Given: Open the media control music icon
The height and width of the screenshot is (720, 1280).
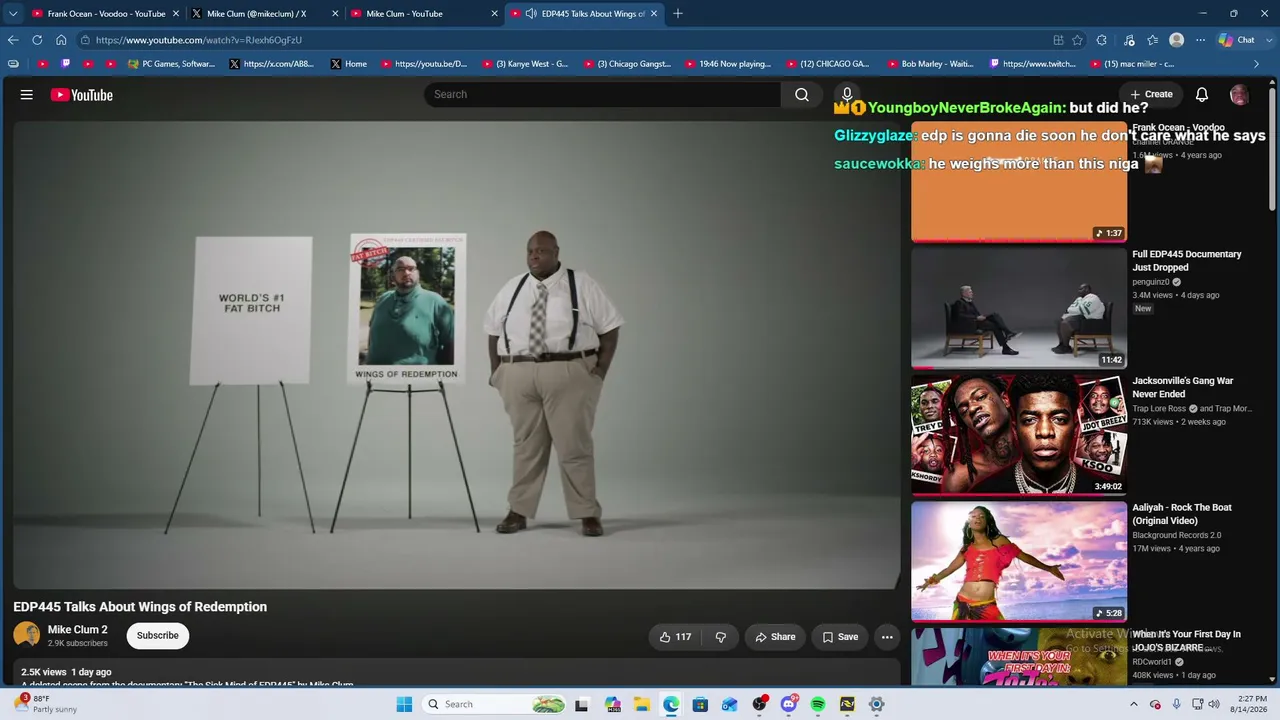Looking at the screenshot, I should pos(1129,40).
